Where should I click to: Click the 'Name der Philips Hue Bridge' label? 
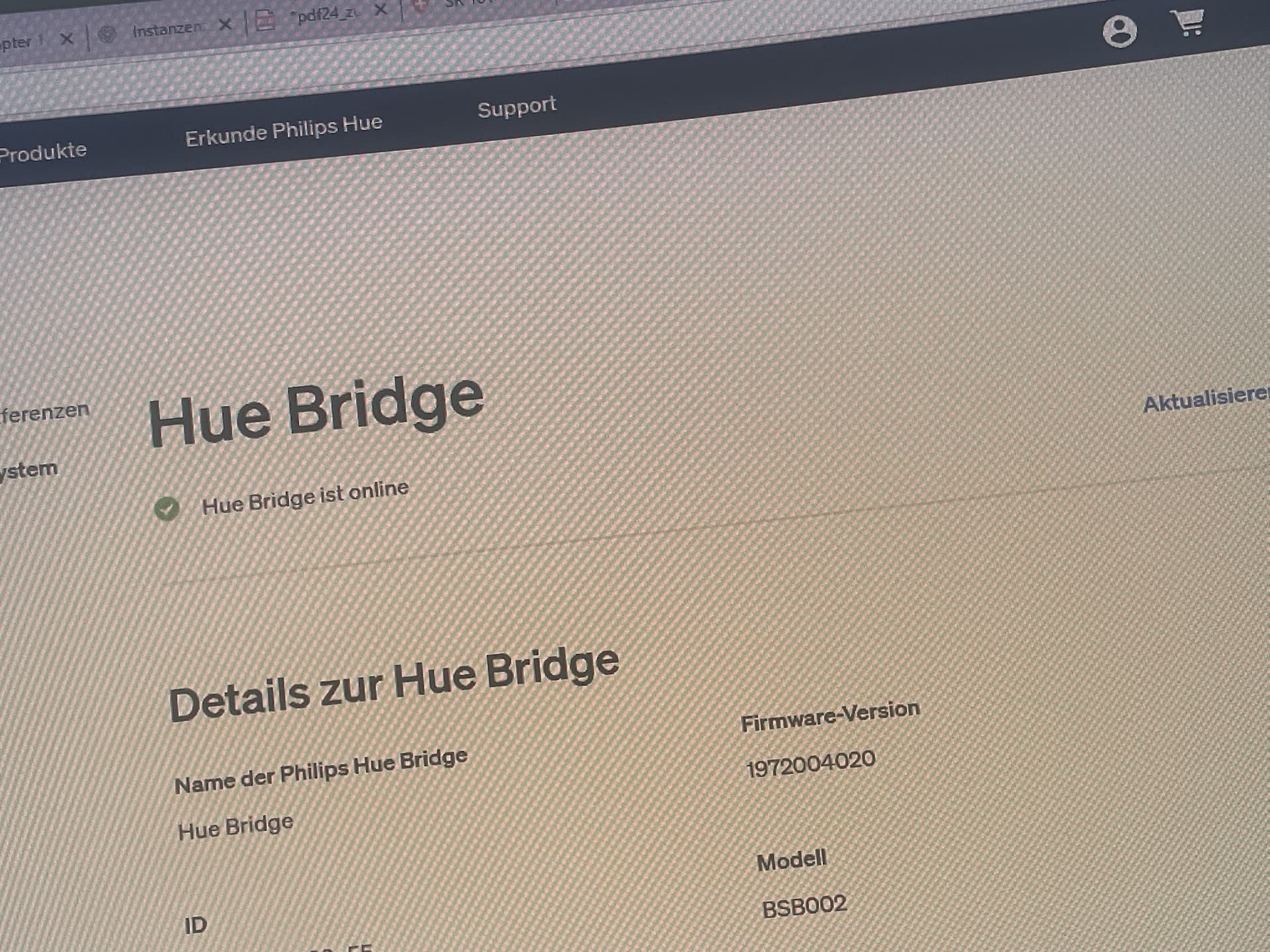[x=321, y=771]
